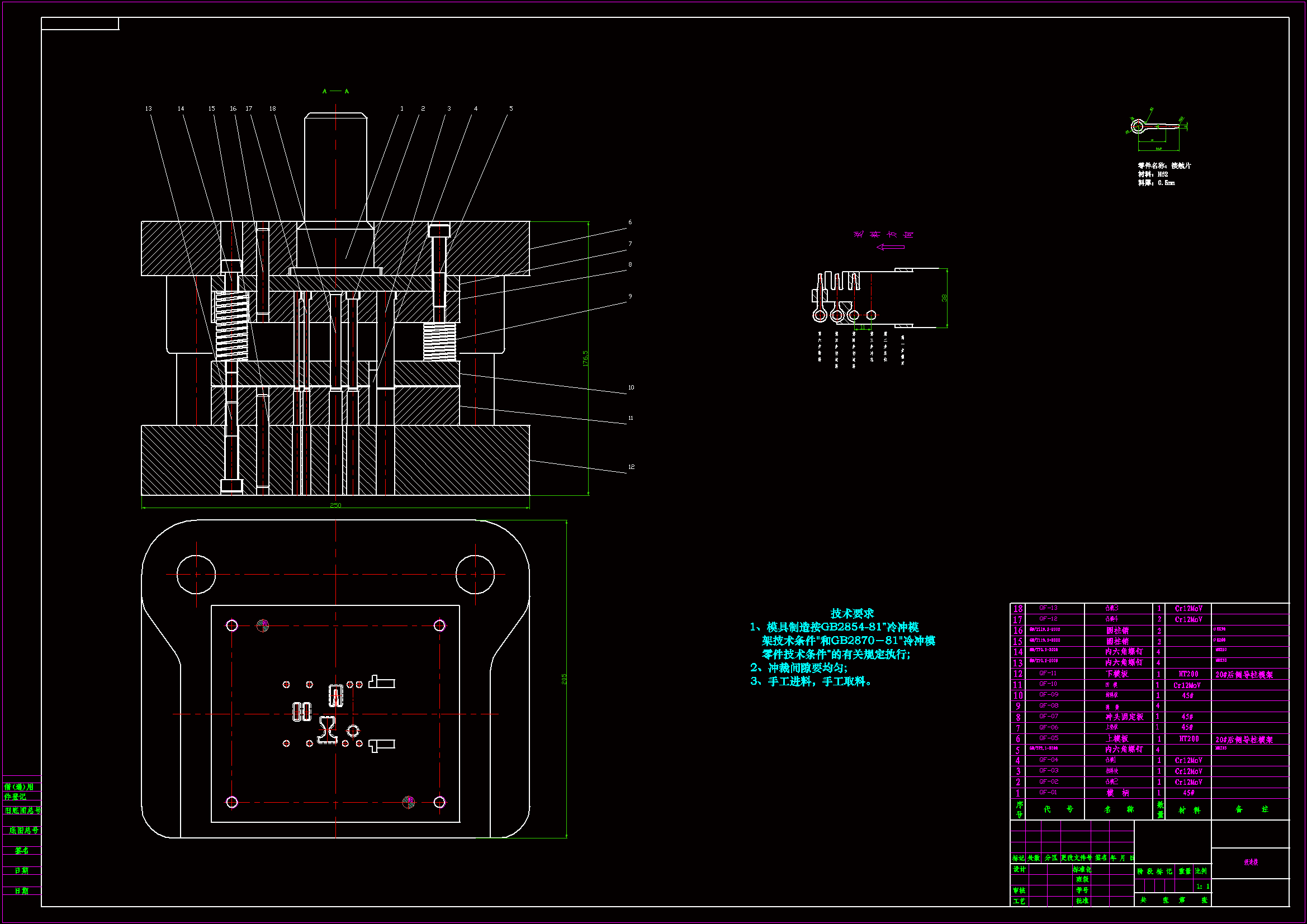Click the upper-left guide pillar circle in plan view
The height and width of the screenshot is (924, 1307).
(x=196, y=575)
